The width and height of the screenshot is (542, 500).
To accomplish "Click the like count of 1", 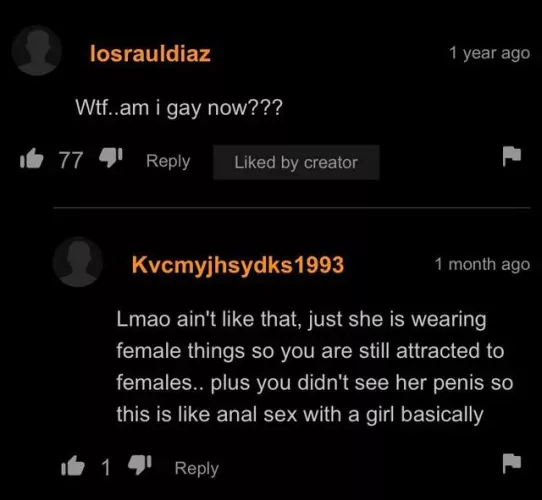I will pos(106,467).
